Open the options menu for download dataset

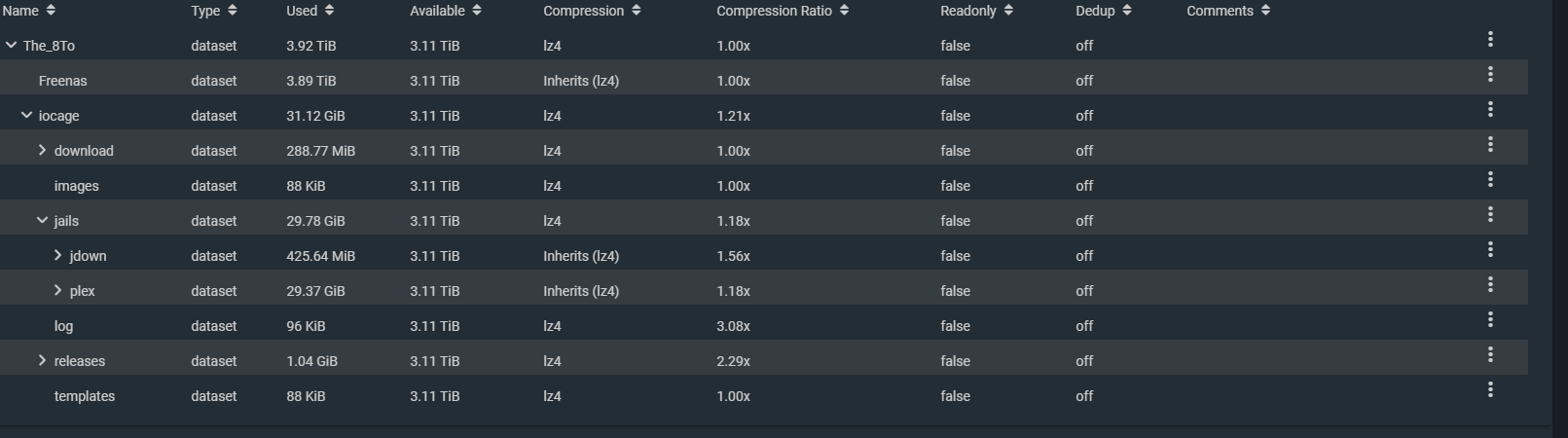[1489, 144]
